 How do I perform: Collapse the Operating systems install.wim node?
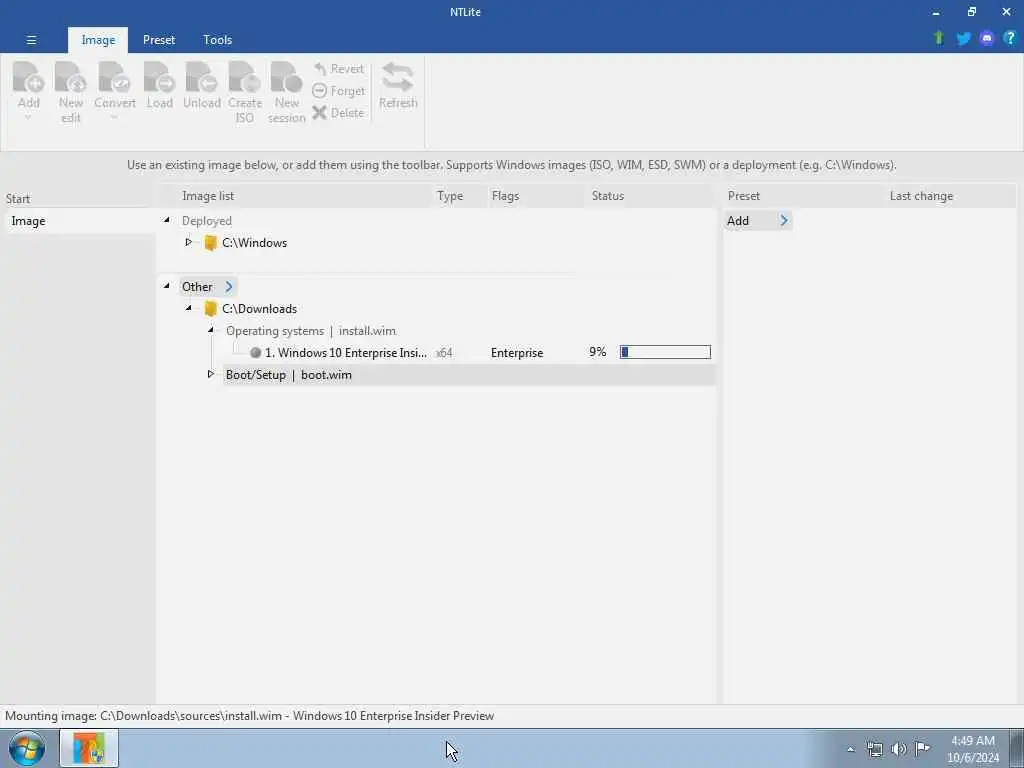210,330
